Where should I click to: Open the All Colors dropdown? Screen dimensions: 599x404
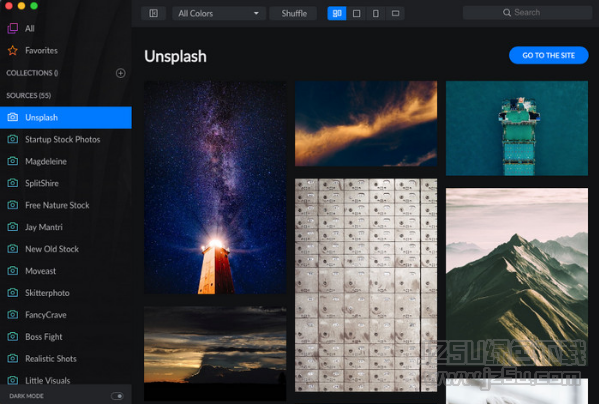pyautogui.click(x=219, y=13)
